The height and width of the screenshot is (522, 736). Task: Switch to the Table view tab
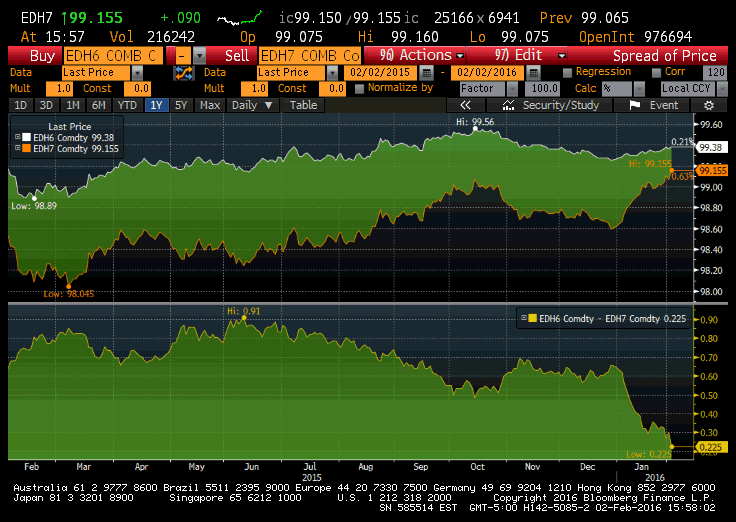click(303, 105)
